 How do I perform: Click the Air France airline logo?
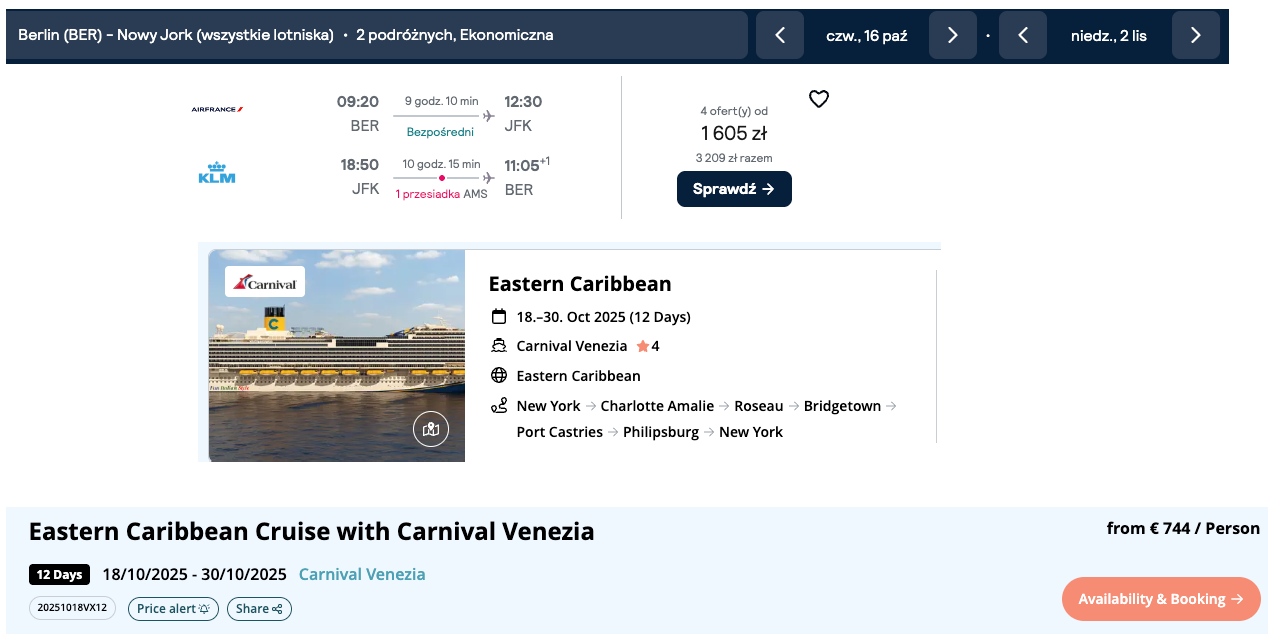[217, 109]
